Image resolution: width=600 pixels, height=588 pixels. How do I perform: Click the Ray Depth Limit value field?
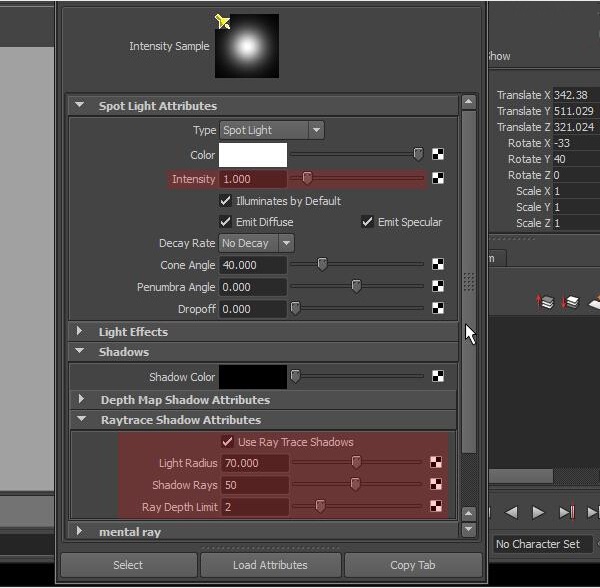pyautogui.click(x=255, y=507)
